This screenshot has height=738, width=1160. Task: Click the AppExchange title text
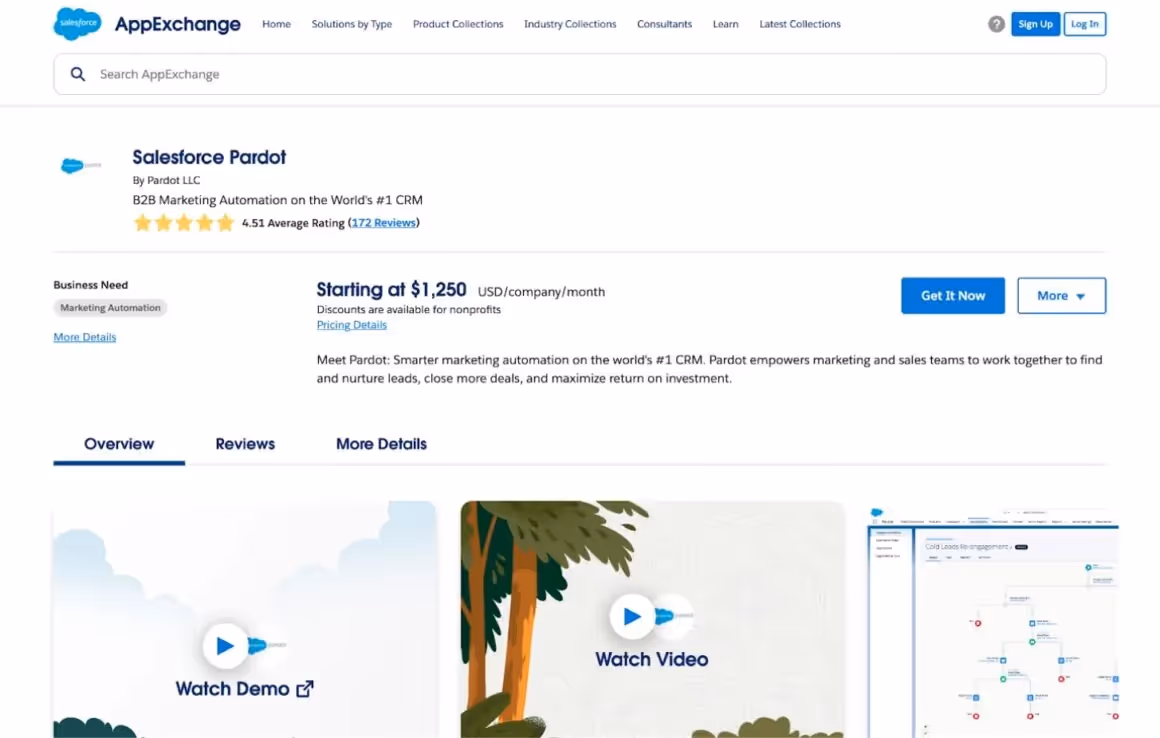pyautogui.click(x=178, y=24)
